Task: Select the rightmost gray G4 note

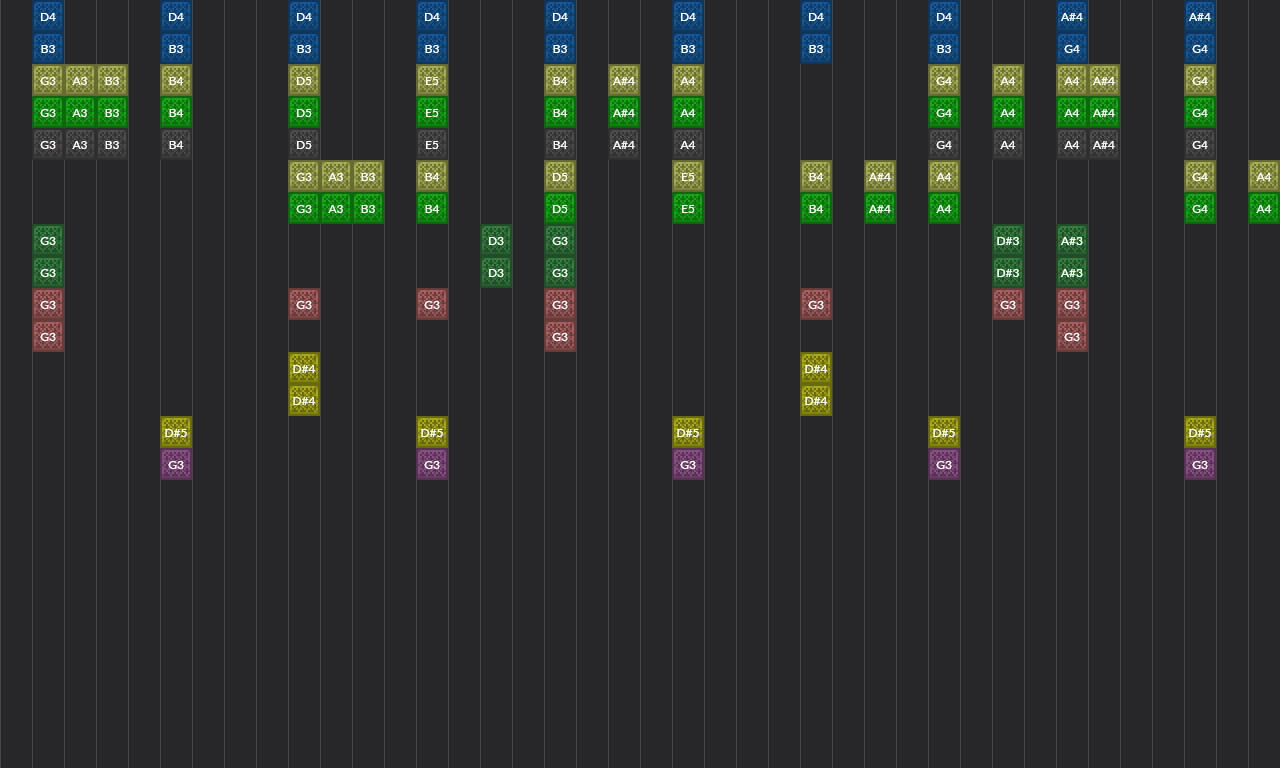Action: point(1200,145)
